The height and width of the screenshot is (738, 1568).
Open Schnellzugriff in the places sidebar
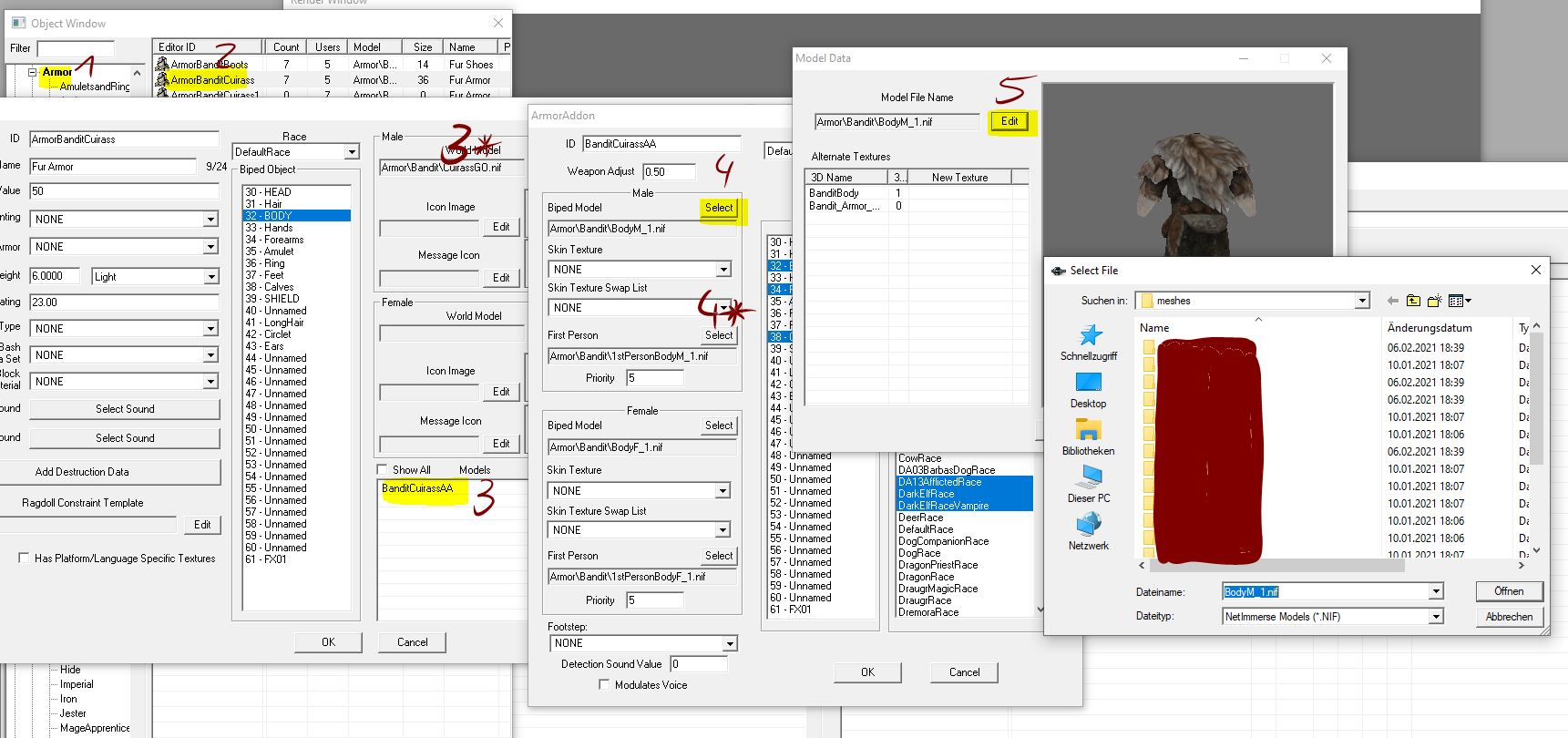point(1089,343)
